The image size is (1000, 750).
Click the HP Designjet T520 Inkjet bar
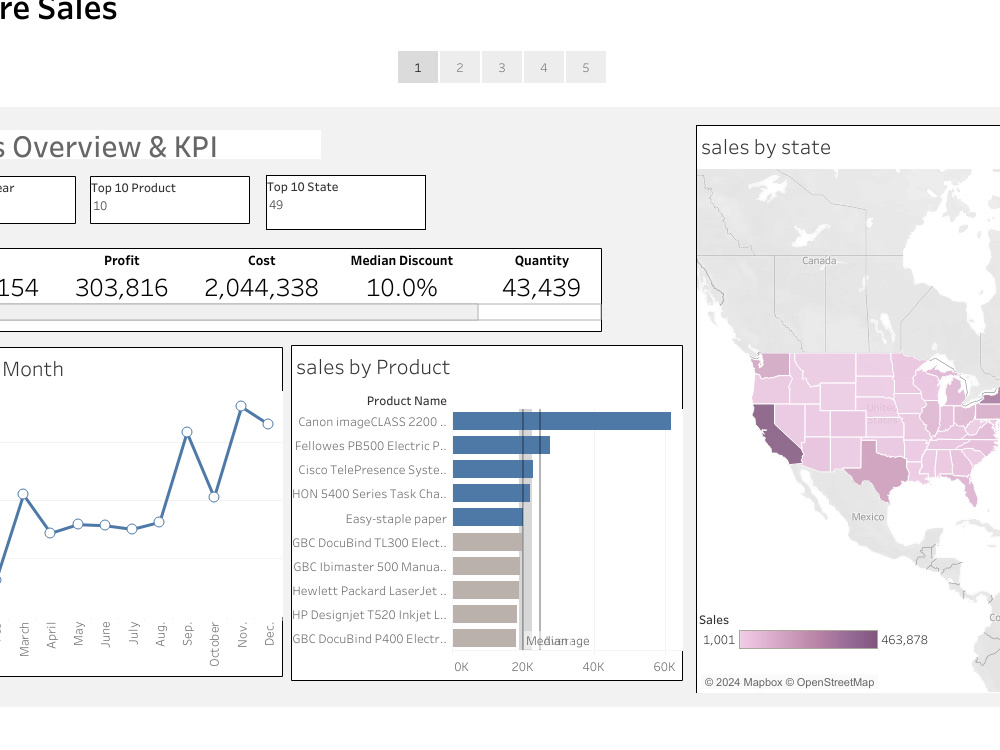click(x=485, y=614)
